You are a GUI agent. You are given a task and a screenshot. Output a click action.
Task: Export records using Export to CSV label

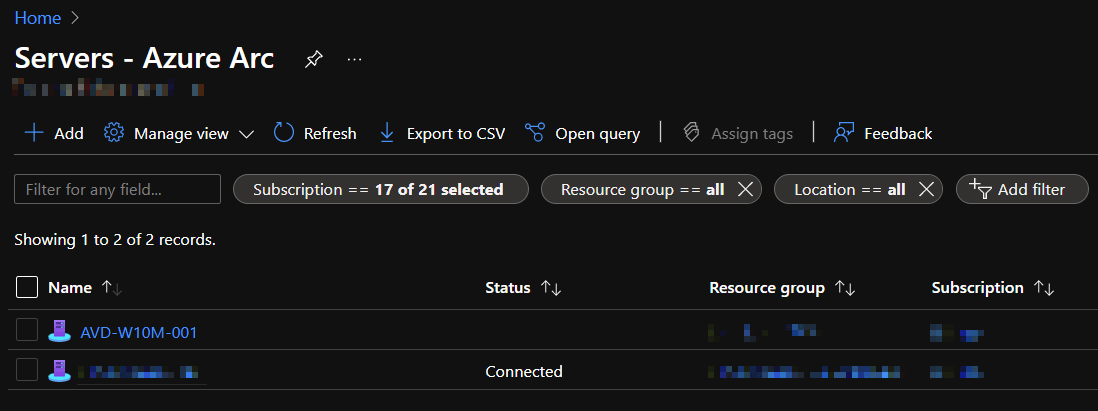(x=456, y=133)
